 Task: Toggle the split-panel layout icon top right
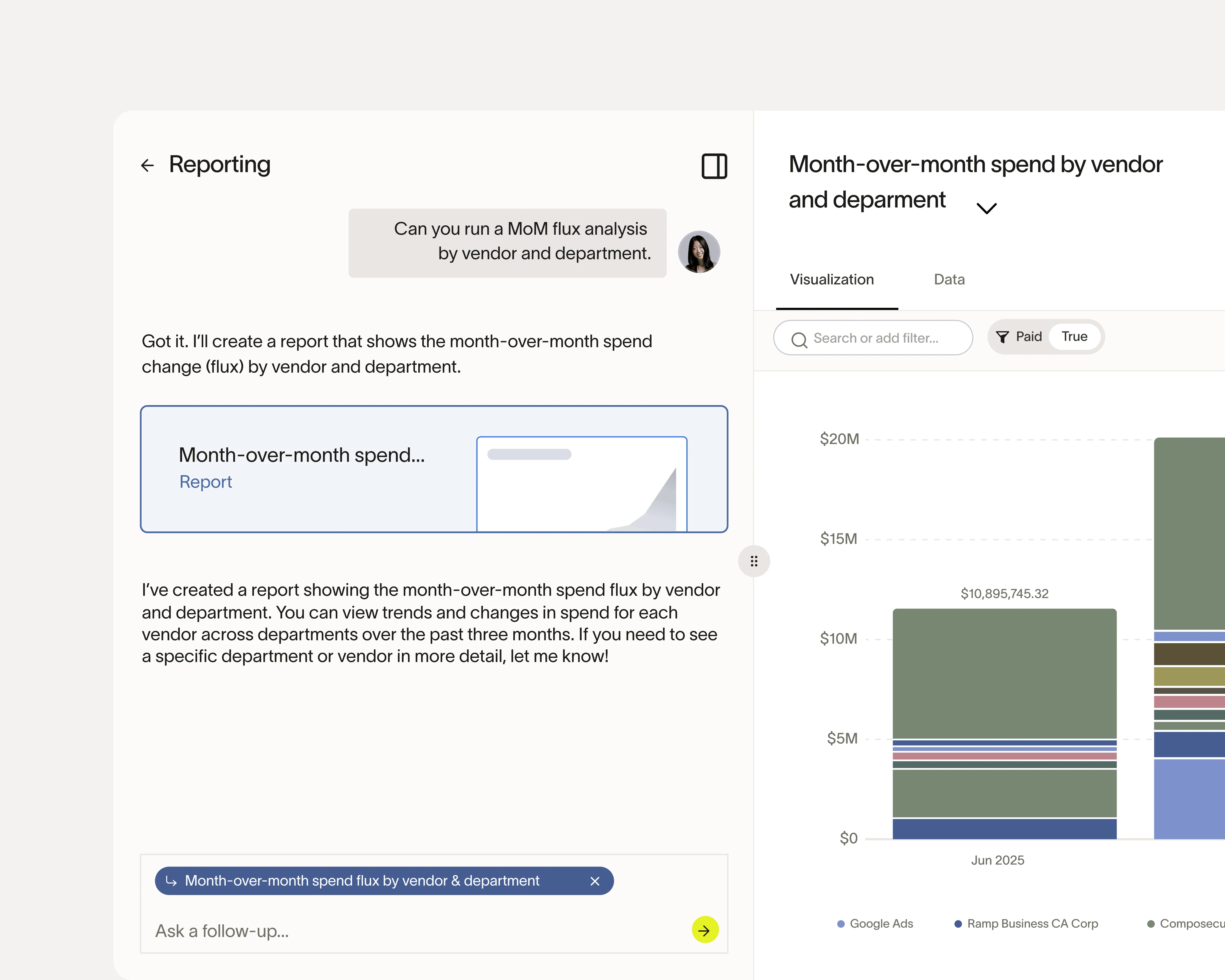click(x=714, y=166)
